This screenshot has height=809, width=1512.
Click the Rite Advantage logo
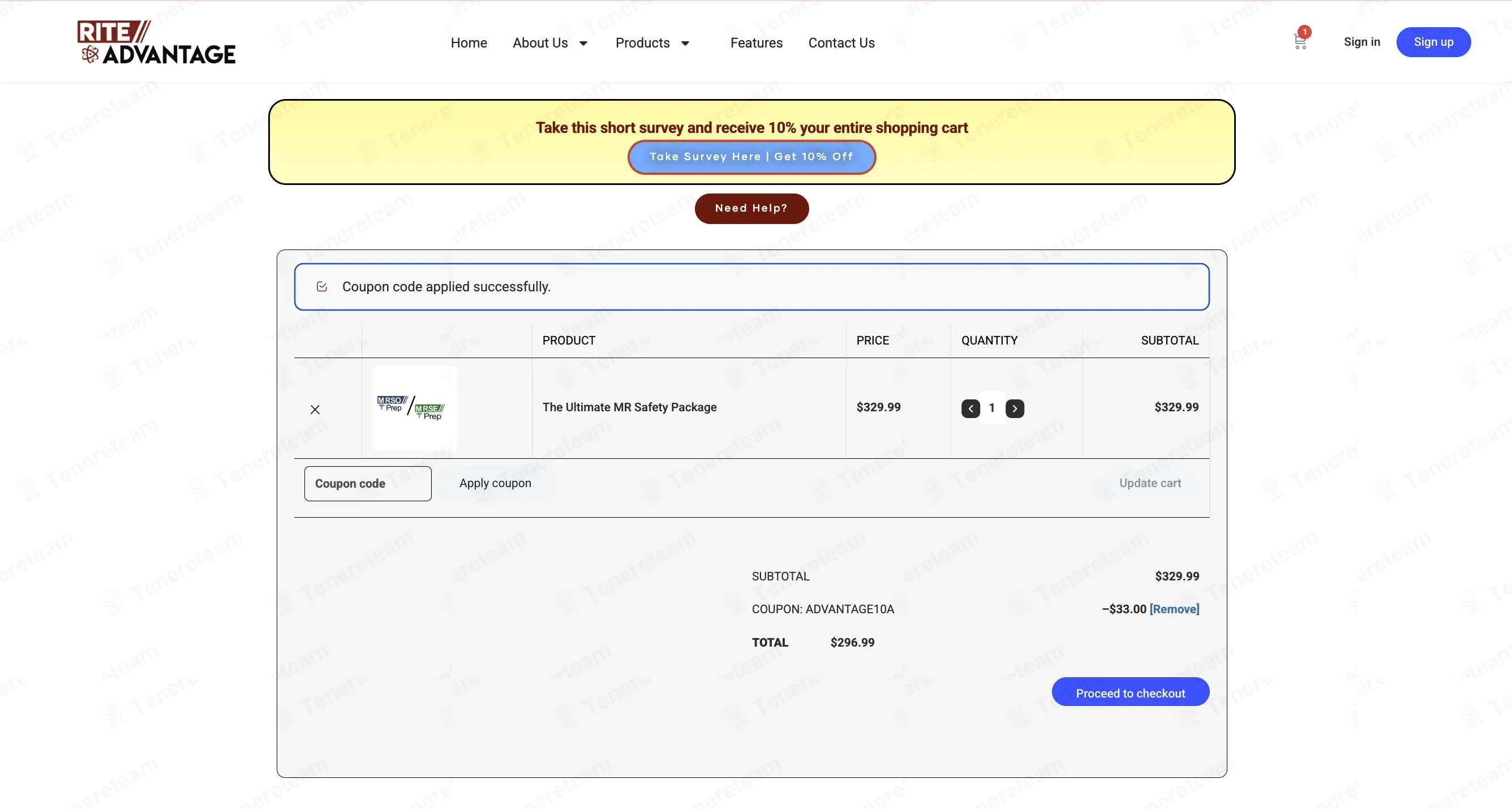156,42
